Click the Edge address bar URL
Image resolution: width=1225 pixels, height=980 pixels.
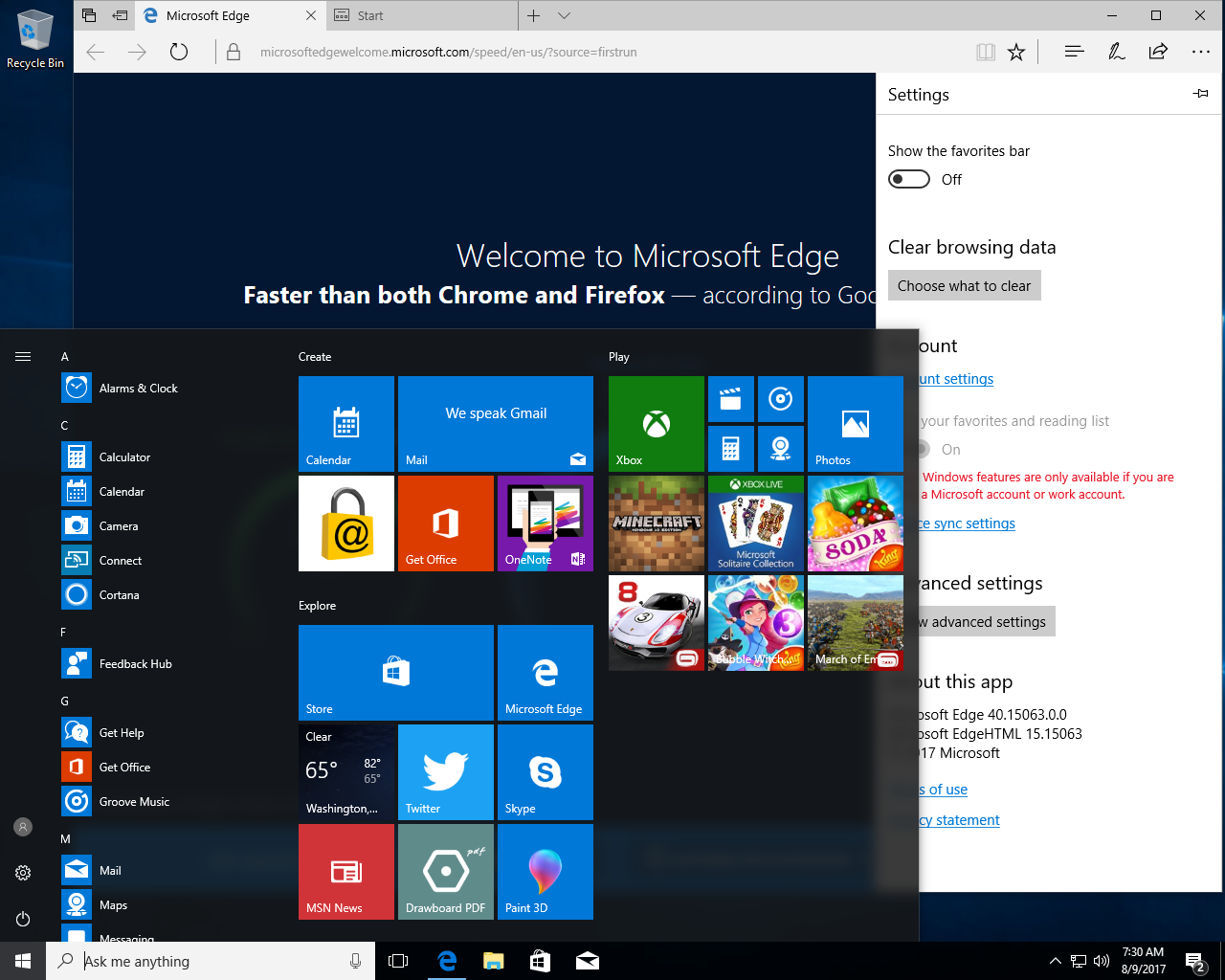(449, 52)
